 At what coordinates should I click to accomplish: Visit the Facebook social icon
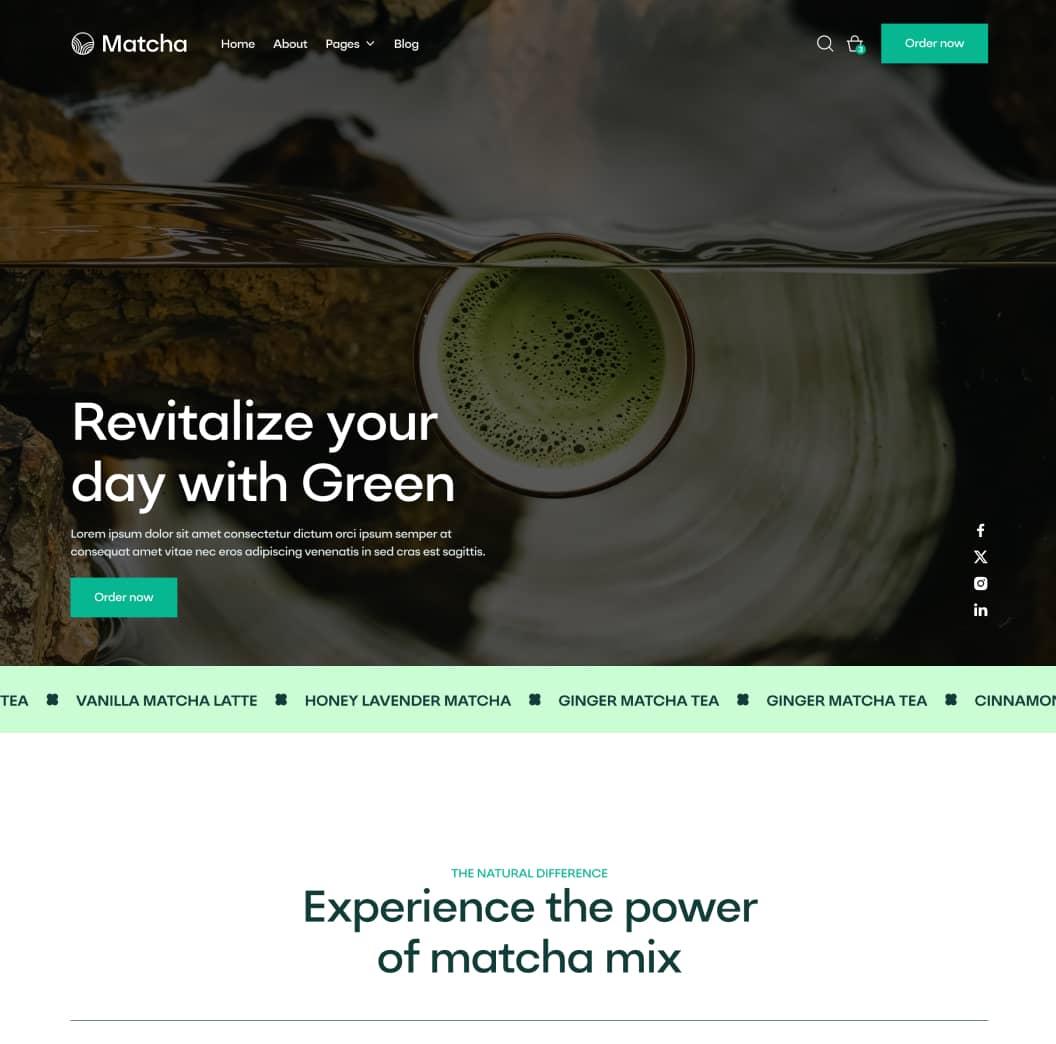pyautogui.click(x=981, y=531)
